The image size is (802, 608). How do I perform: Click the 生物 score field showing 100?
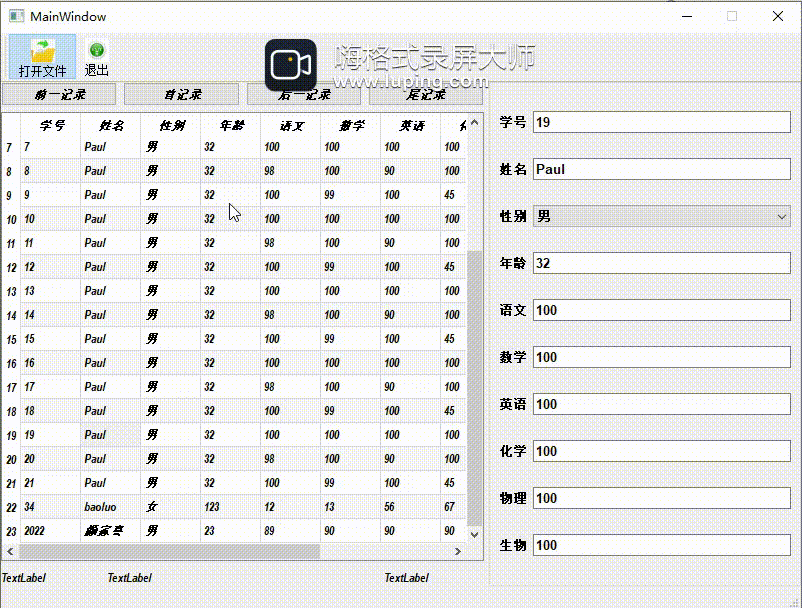[660, 545]
